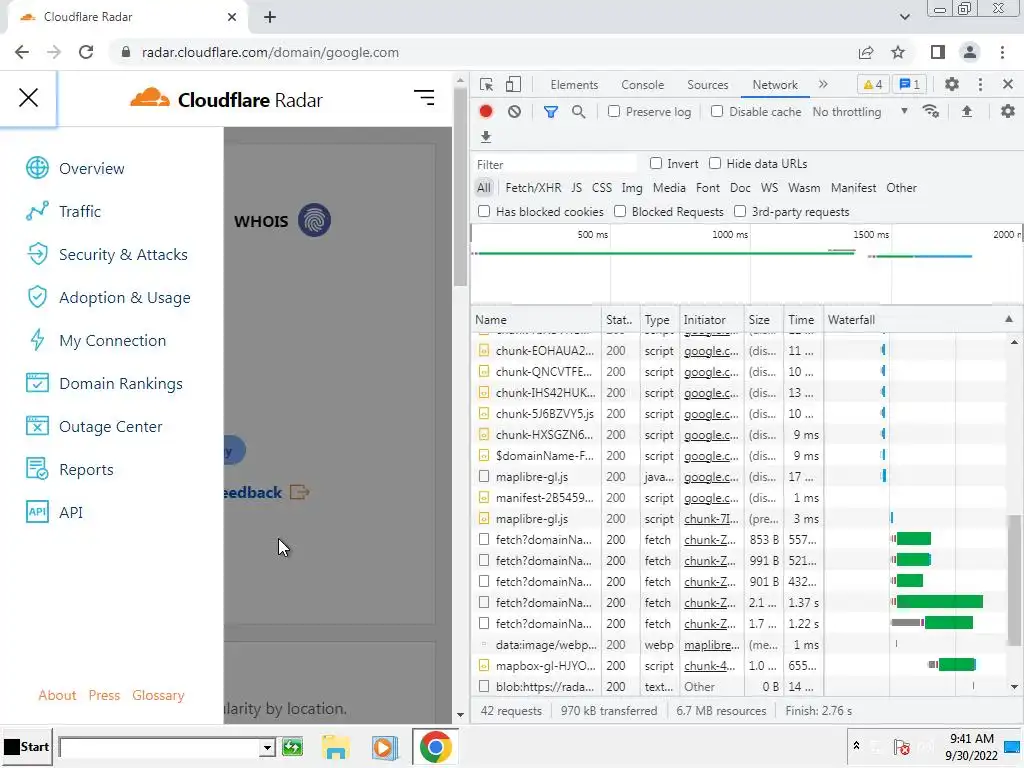1024x768 pixels.
Task: Enable Preserve log checkbox
Action: (614, 112)
